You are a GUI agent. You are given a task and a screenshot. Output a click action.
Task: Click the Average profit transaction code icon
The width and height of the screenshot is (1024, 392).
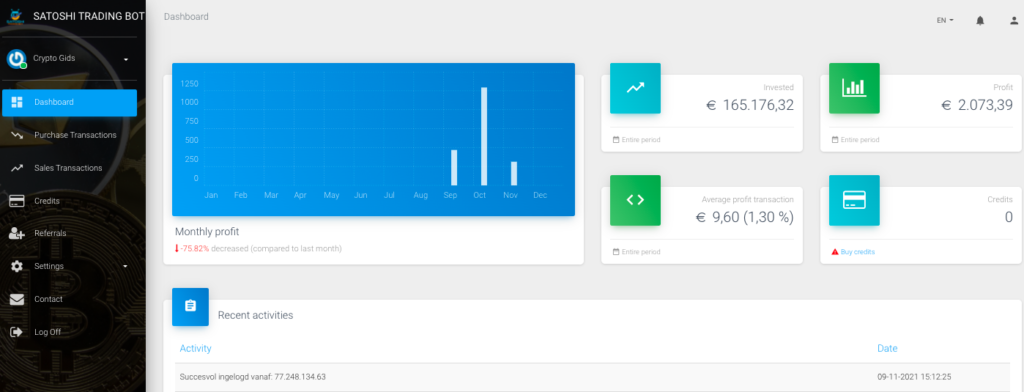pyautogui.click(x=635, y=200)
